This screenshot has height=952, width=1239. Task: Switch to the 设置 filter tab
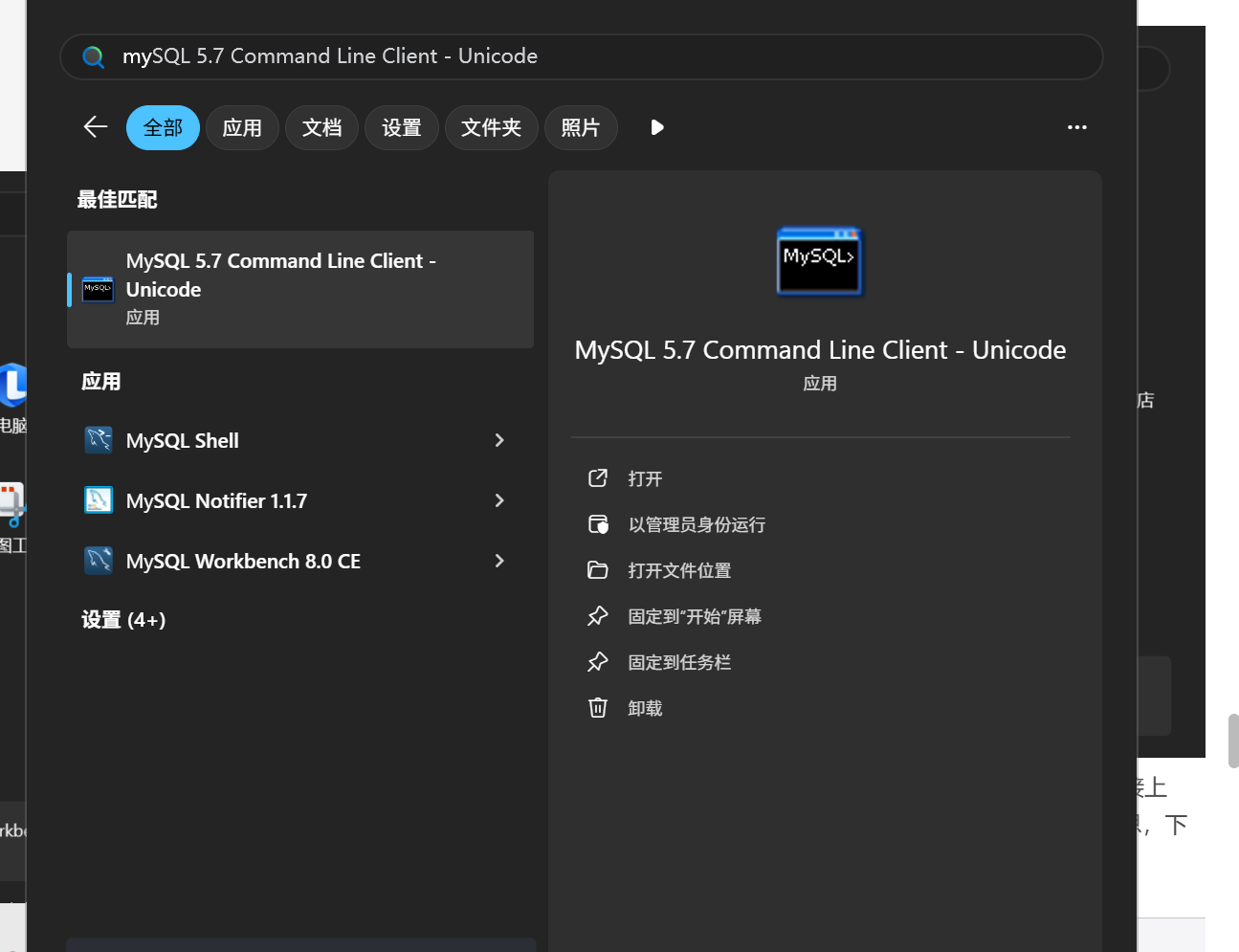point(401,127)
